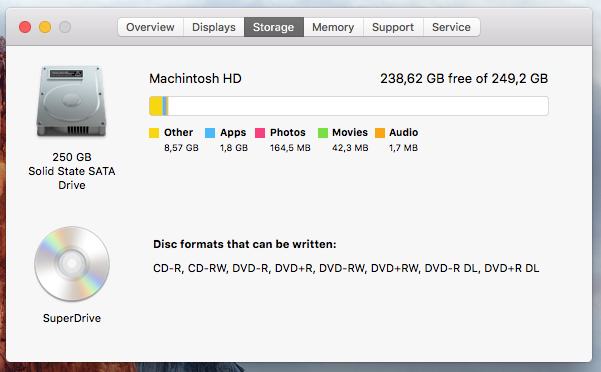Screen dimensions: 601x372
Task: Click the SuperDrive disc icon
Action: tap(72, 264)
